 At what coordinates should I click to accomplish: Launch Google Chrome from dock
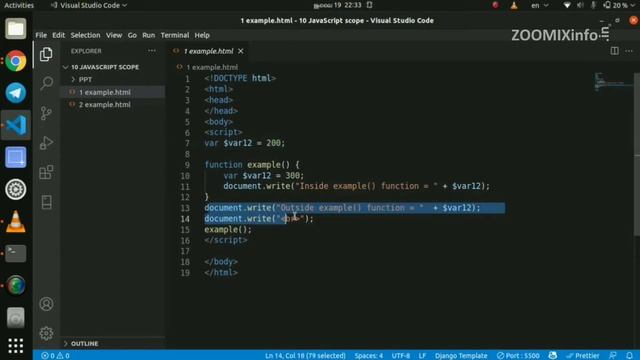16,61
